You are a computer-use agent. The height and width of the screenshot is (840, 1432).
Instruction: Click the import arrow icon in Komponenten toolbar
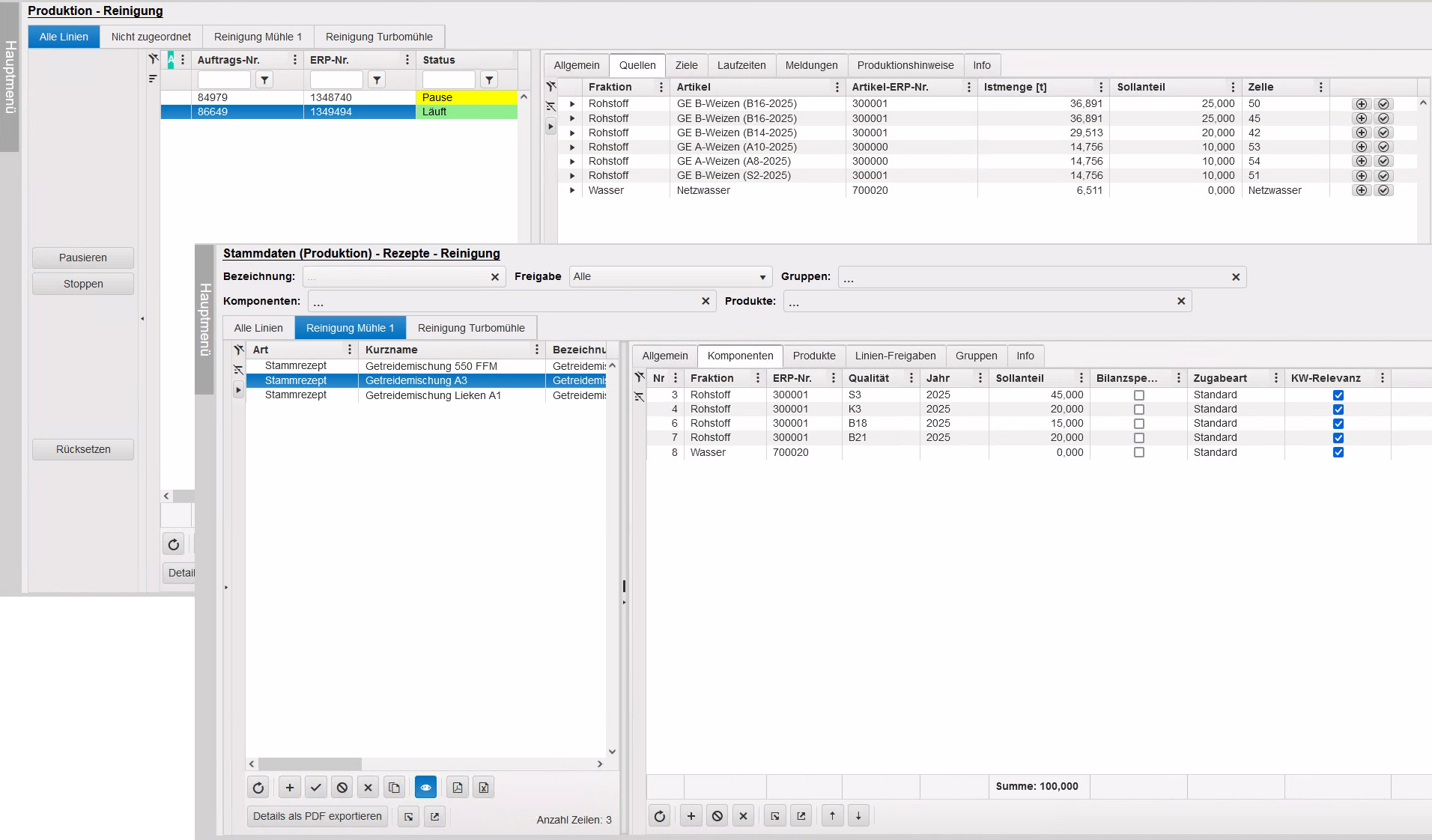[x=775, y=816]
